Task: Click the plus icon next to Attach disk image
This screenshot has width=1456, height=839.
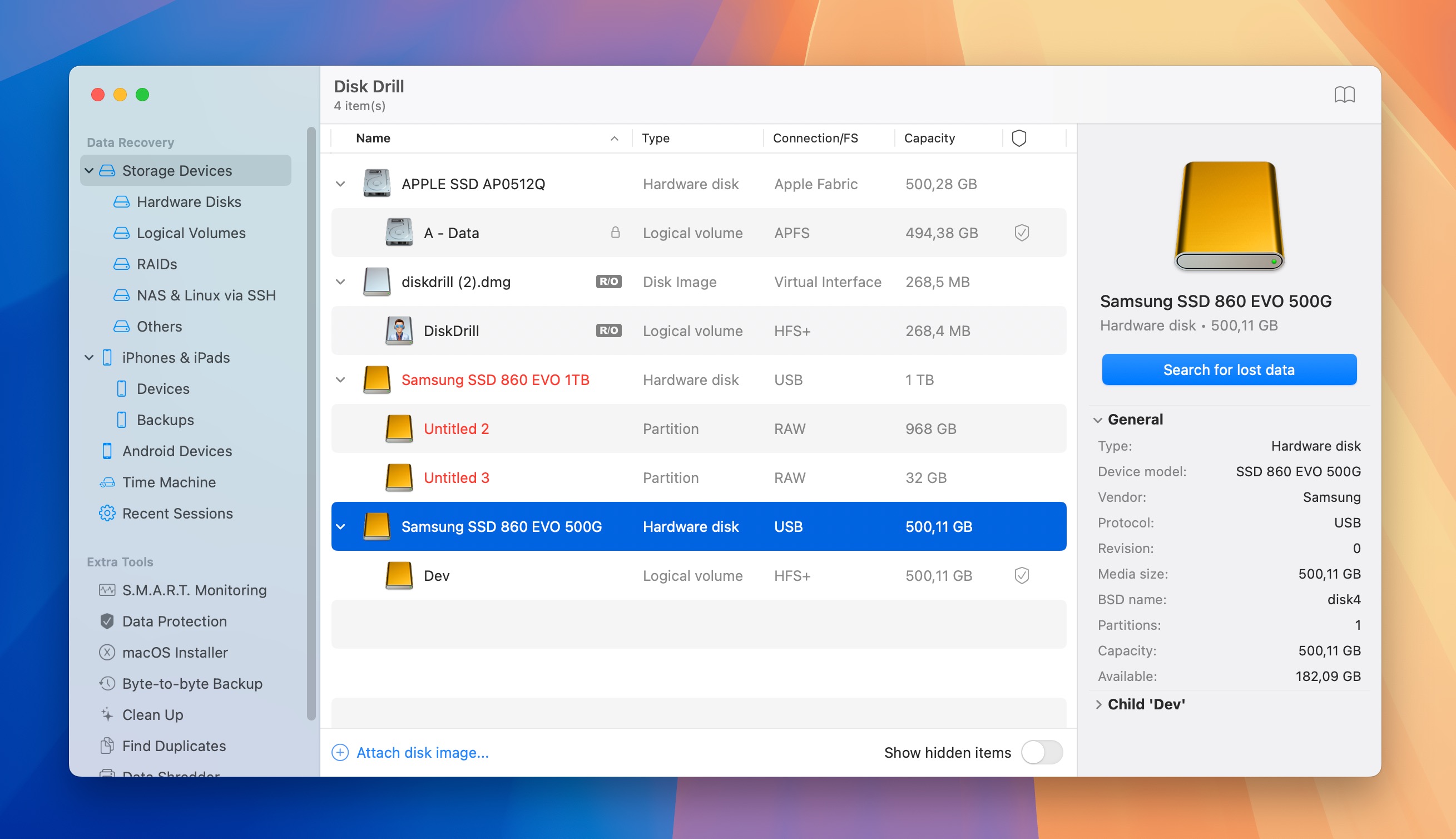Action: tap(340, 753)
